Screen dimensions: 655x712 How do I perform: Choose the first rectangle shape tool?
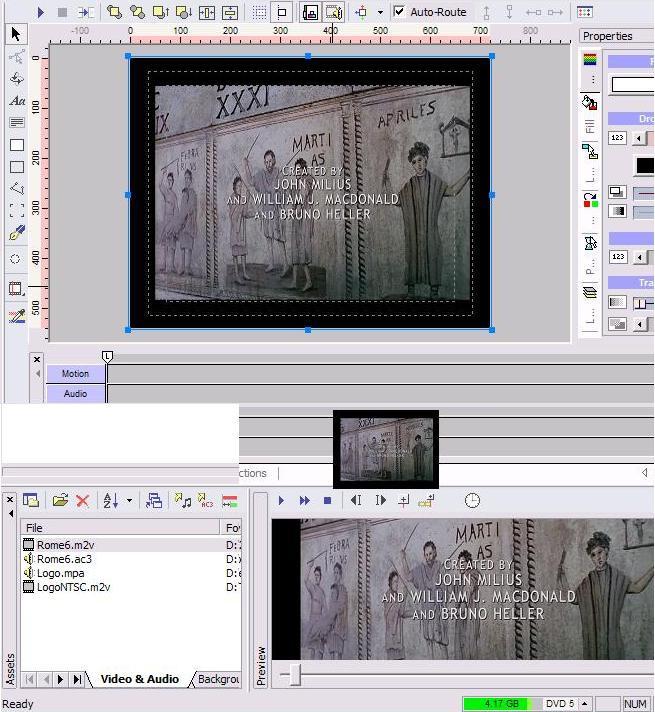[17, 145]
